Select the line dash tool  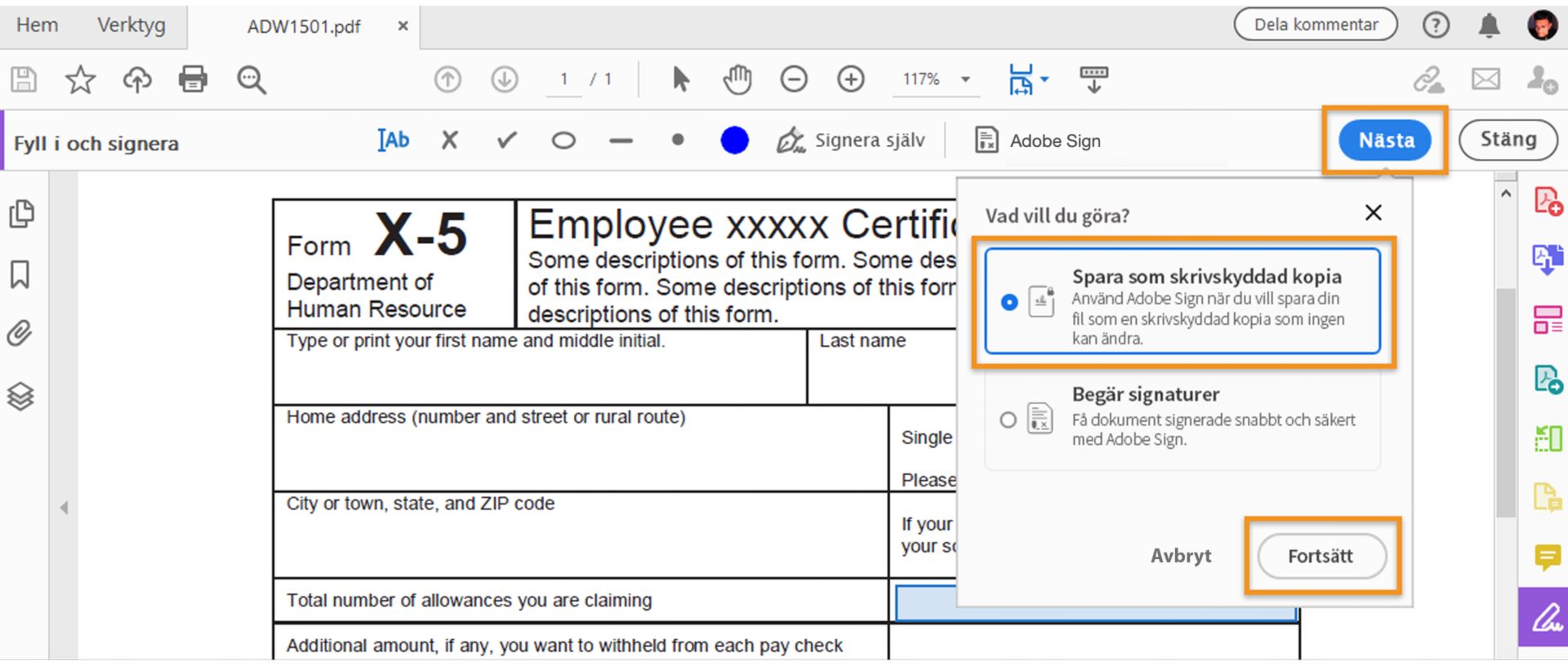tap(621, 140)
